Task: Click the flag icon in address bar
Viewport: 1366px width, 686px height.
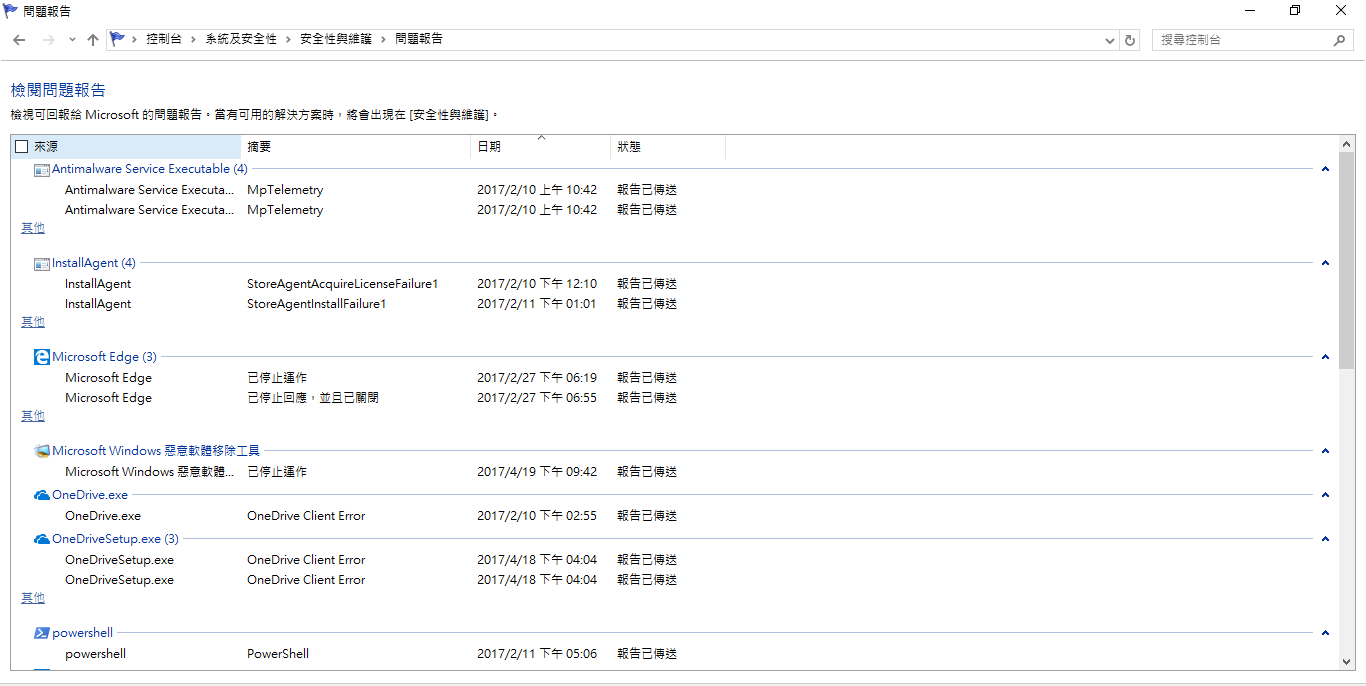Action: coord(118,39)
